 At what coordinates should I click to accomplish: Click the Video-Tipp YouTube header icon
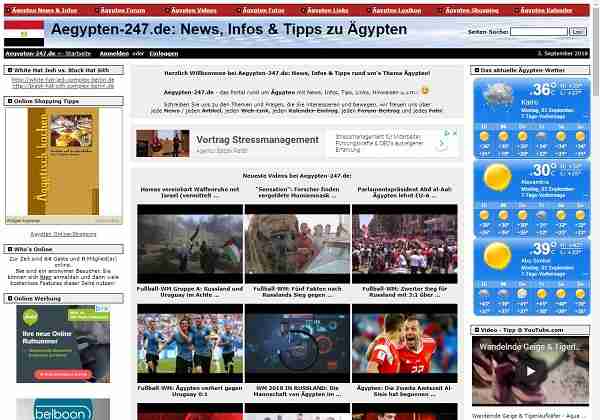coord(477,330)
